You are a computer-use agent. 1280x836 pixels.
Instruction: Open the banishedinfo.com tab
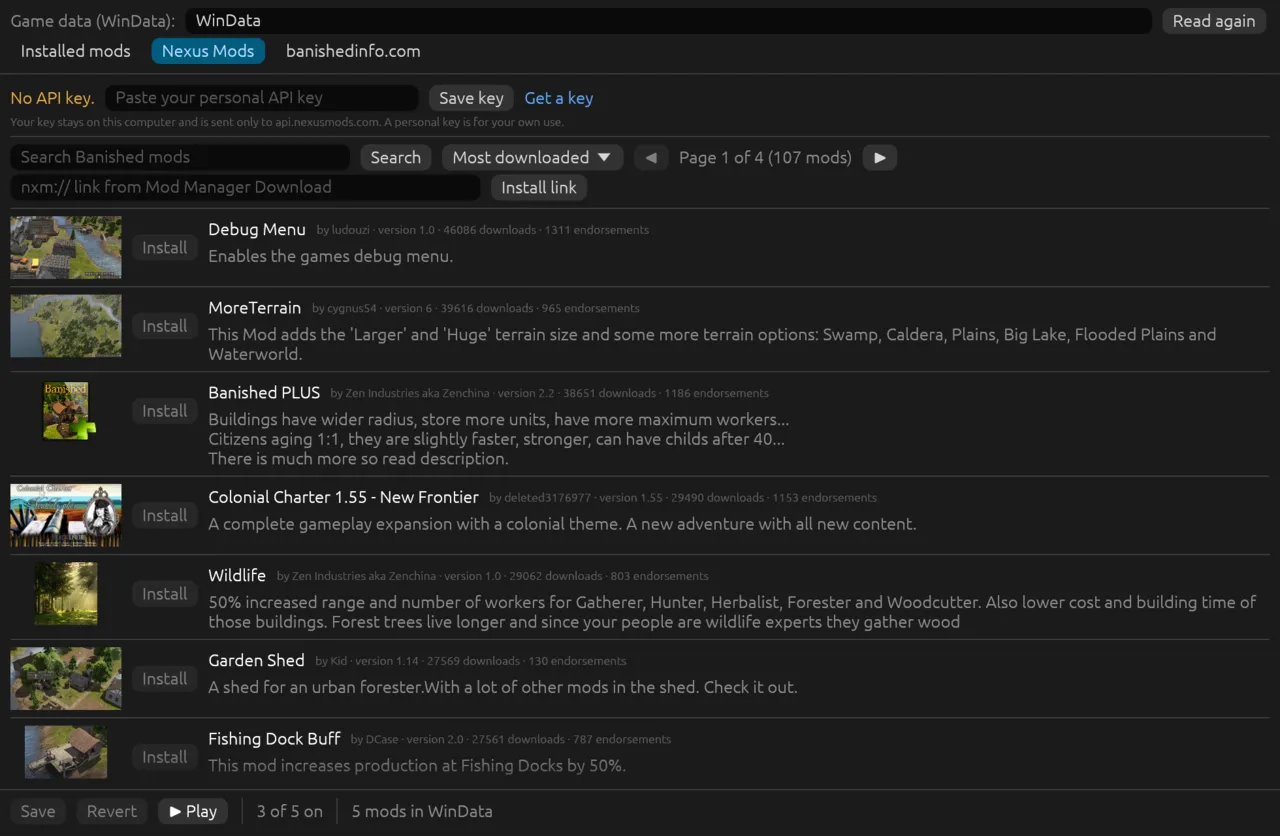click(x=353, y=51)
